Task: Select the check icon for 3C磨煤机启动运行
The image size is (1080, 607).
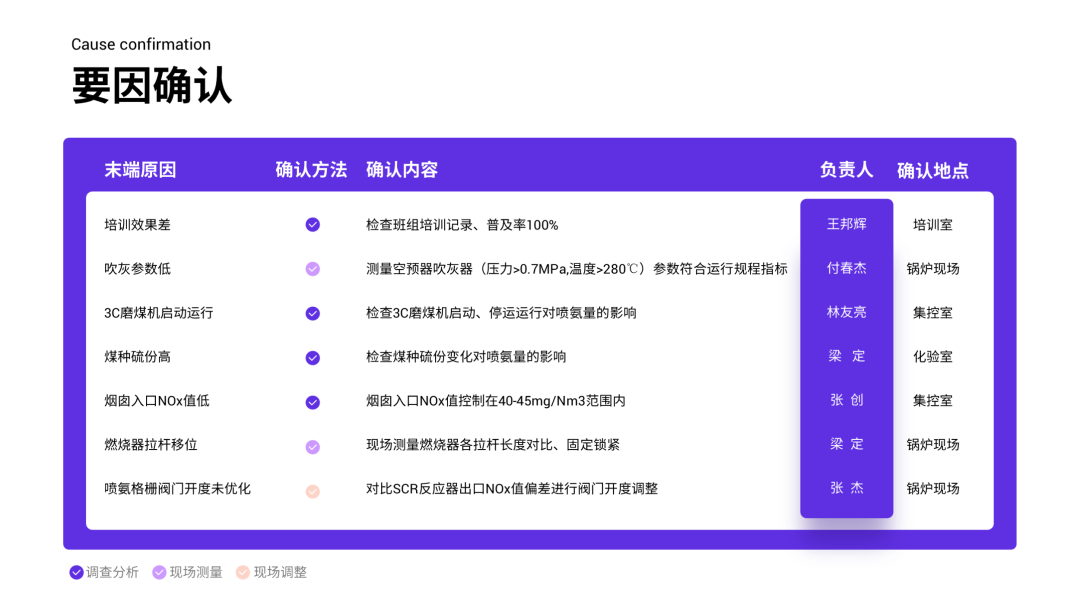Action: pyautogui.click(x=312, y=312)
